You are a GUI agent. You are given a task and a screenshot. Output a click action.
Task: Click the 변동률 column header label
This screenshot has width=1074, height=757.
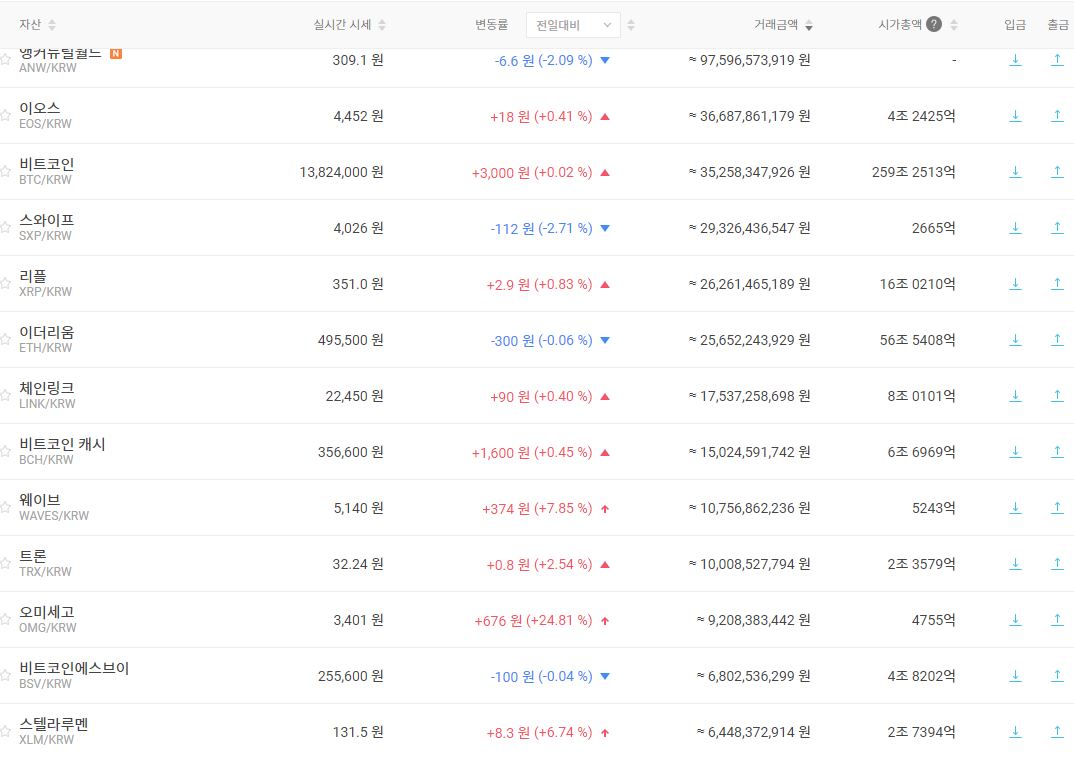point(491,25)
